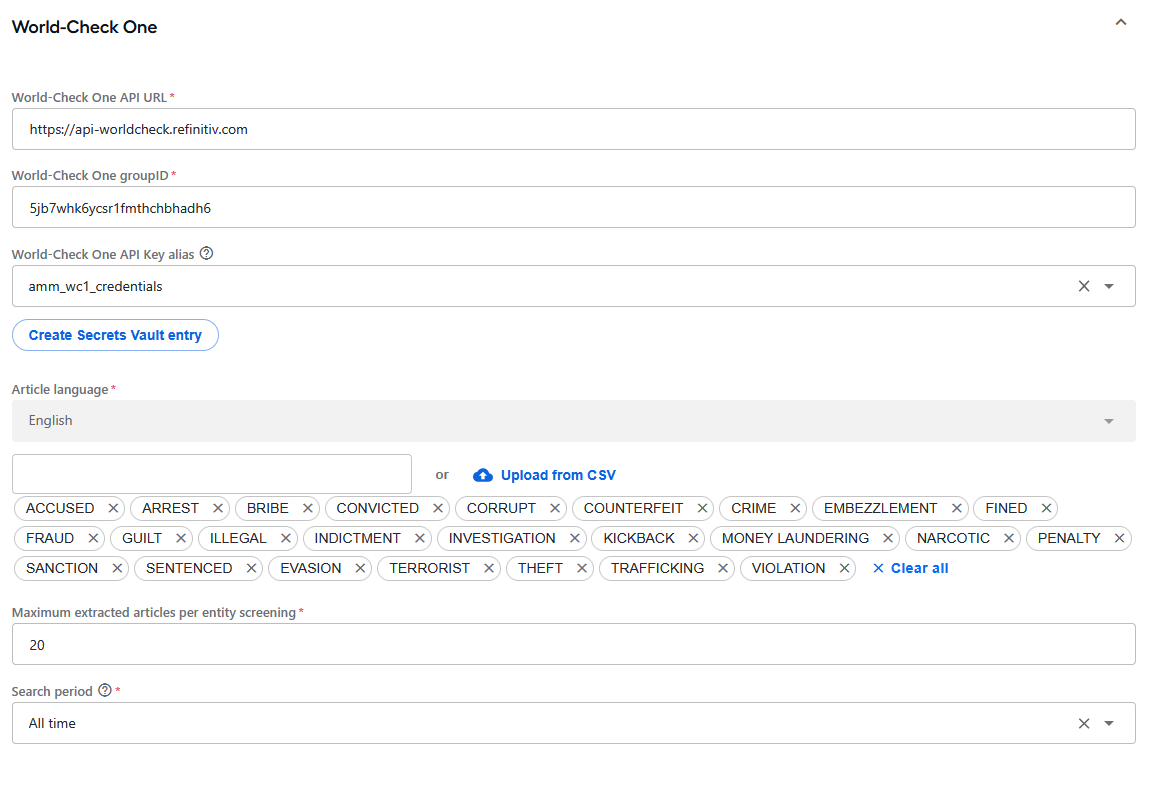The height and width of the screenshot is (786, 1150).
Task: Remove the SENTENCED keyword tag
Action: 251,568
